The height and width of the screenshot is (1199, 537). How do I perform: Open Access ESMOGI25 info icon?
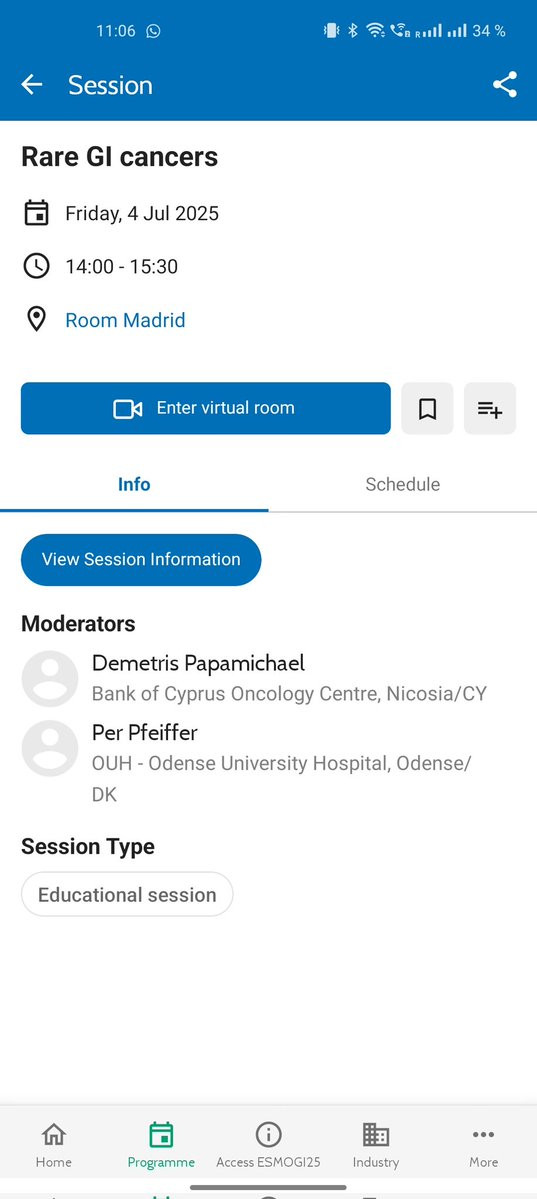point(268,1135)
